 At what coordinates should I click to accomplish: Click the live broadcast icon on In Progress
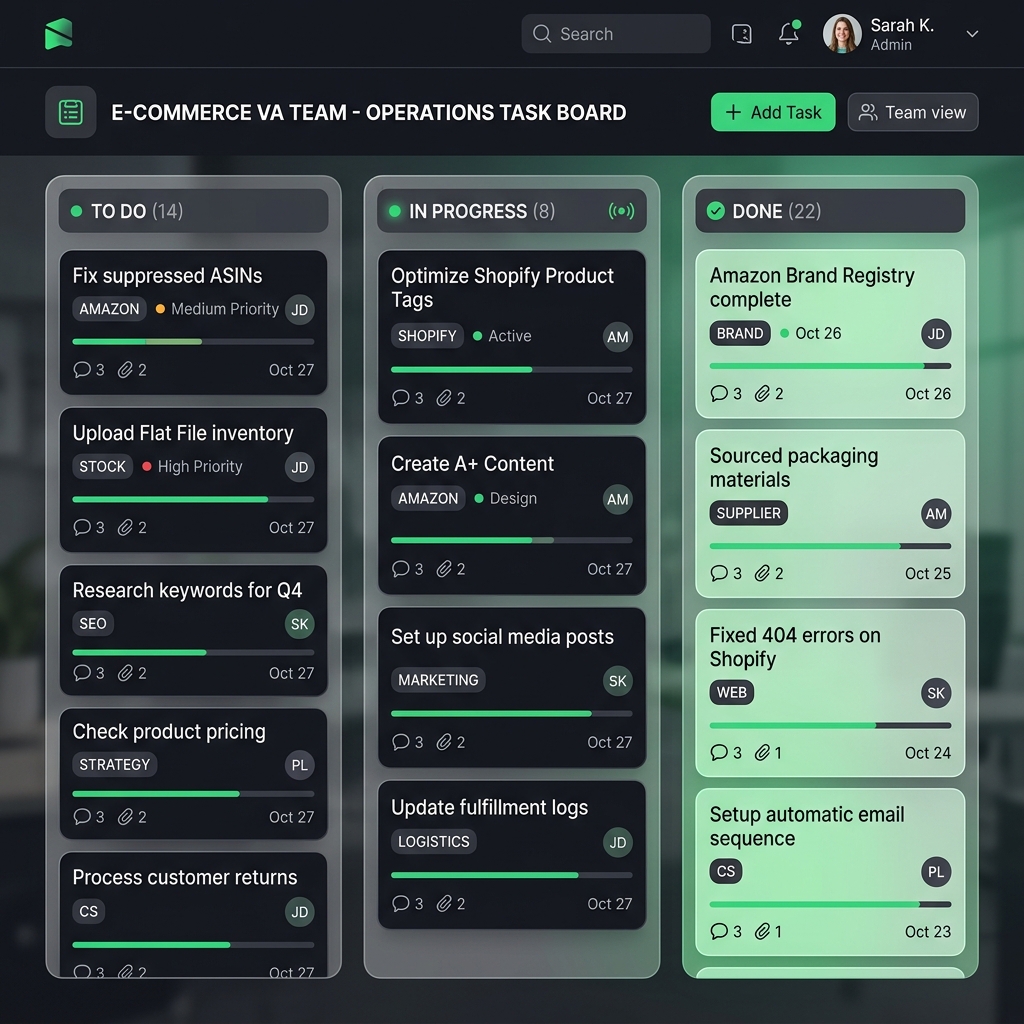tap(621, 211)
